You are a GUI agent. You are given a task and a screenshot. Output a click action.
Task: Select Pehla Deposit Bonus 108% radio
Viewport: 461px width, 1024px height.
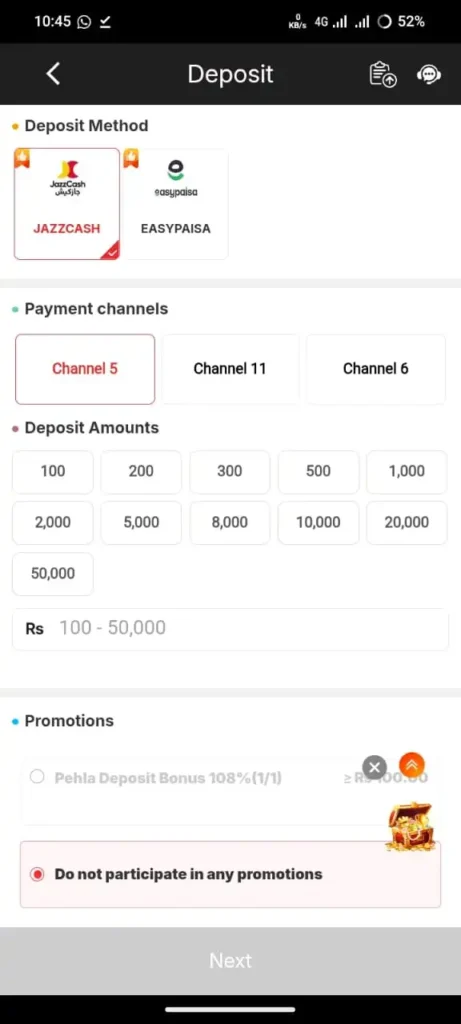coord(37,777)
